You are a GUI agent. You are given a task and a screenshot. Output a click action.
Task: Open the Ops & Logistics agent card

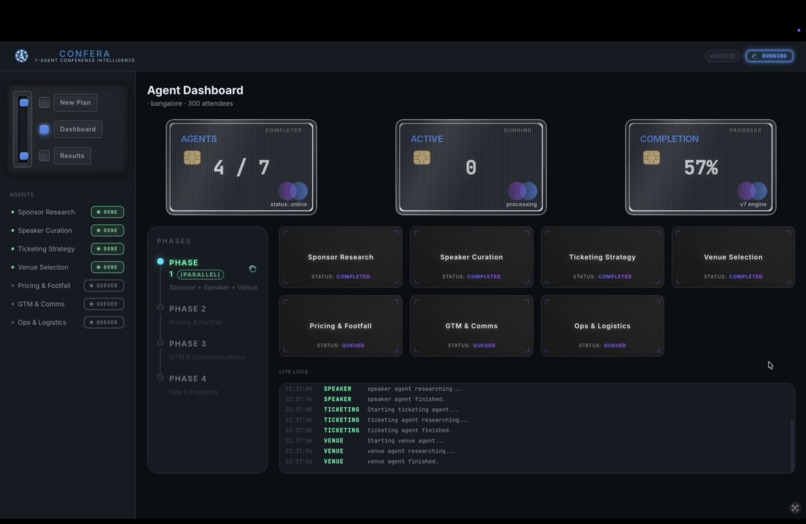coord(602,326)
